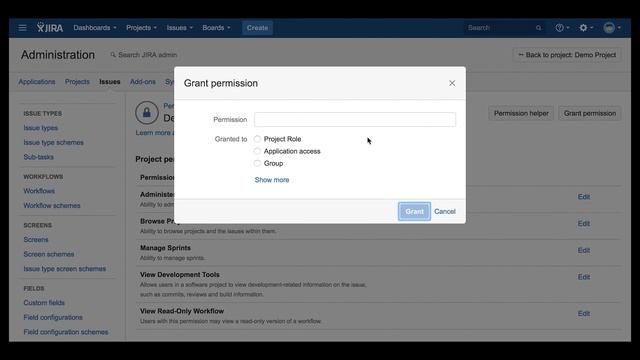Viewport: 640px width, 360px height.
Task: Close the Grant permission dialog
Action: [x=452, y=83]
